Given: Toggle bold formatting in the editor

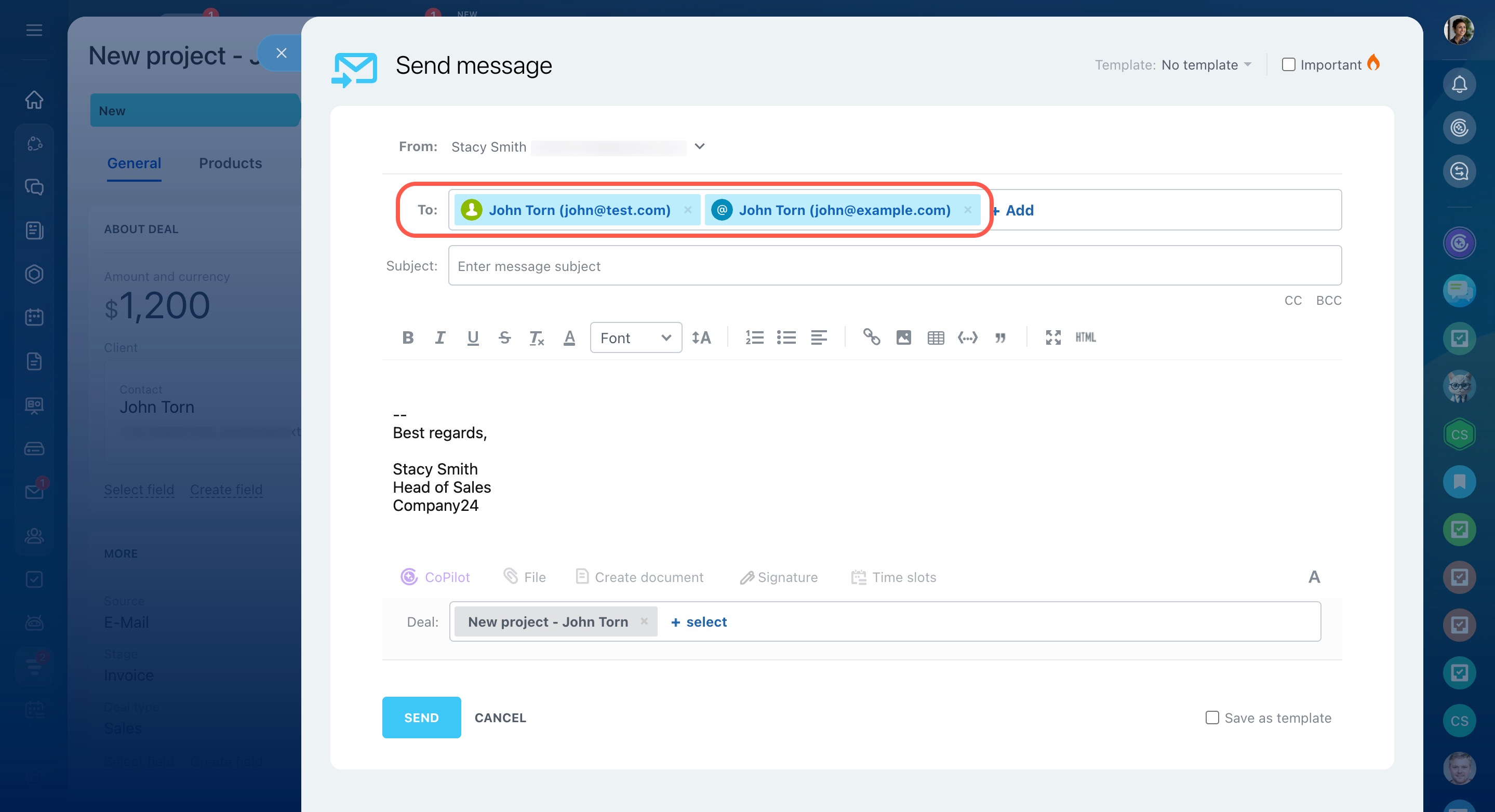Looking at the screenshot, I should pyautogui.click(x=407, y=337).
